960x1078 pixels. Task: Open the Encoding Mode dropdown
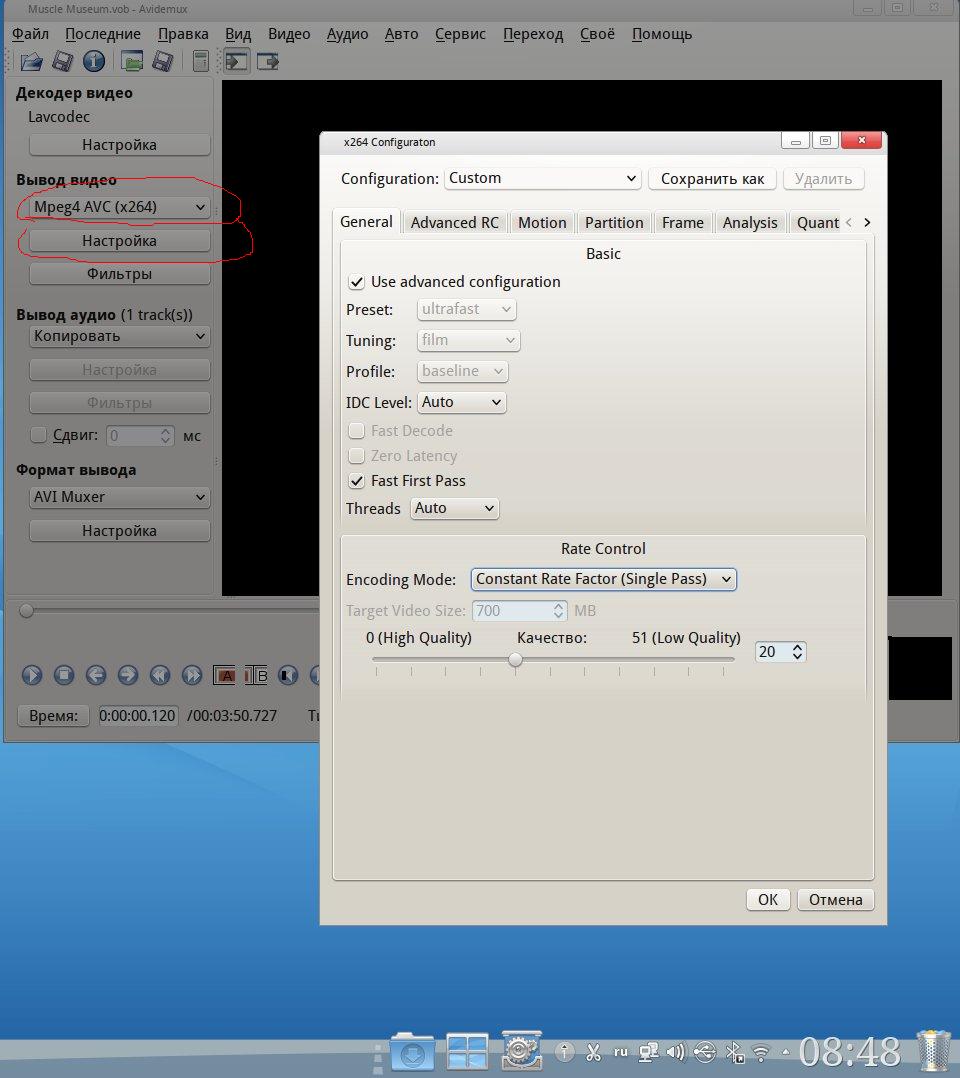(x=603, y=579)
